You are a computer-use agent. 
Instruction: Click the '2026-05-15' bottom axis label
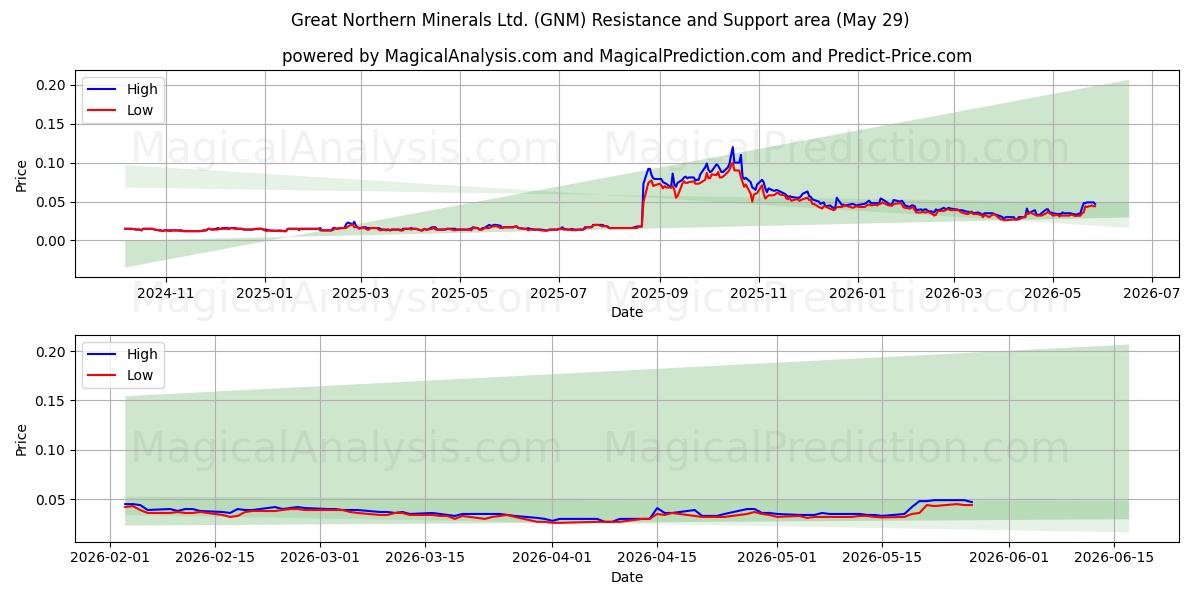[883, 558]
